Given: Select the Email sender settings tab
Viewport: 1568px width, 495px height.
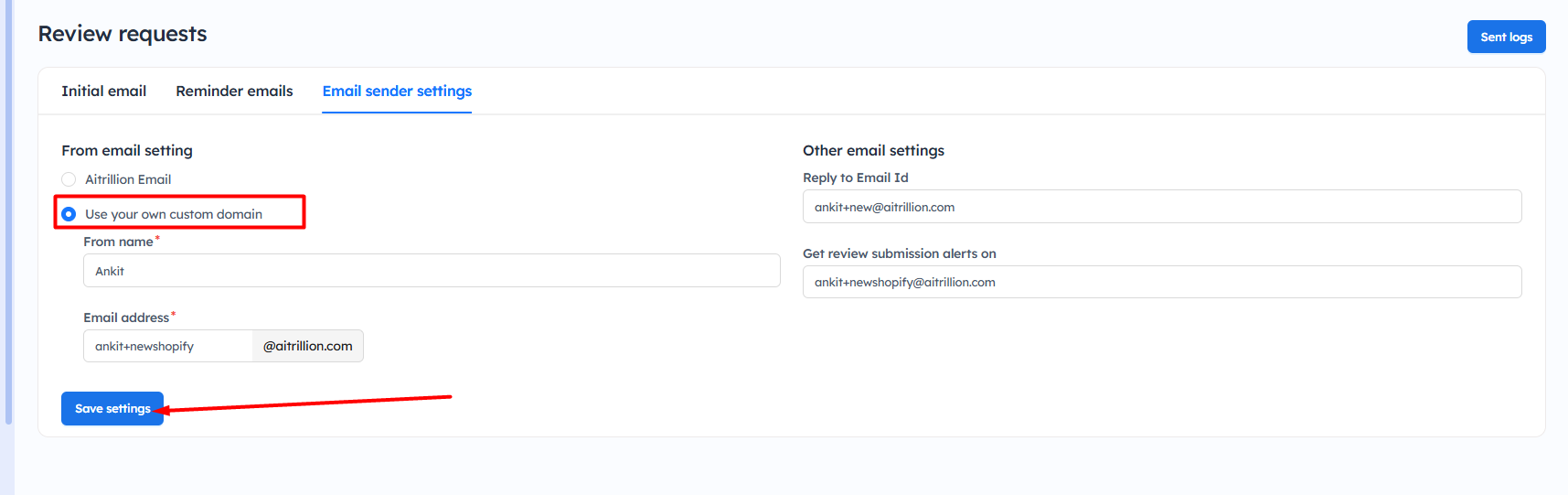Looking at the screenshot, I should pos(397,91).
